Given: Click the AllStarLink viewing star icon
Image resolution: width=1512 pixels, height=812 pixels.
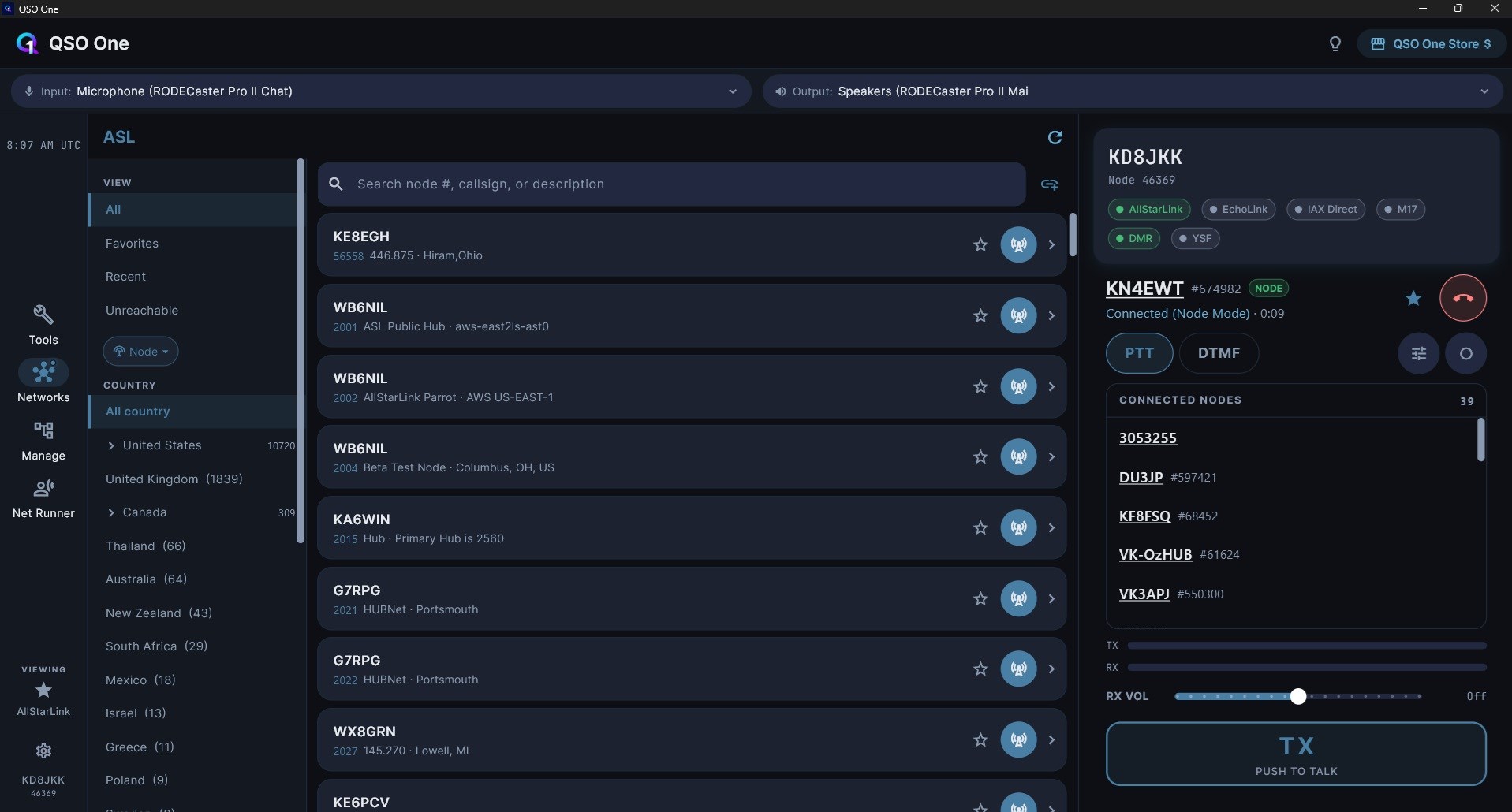Looking at the screenshot, I should coord(43,691).
